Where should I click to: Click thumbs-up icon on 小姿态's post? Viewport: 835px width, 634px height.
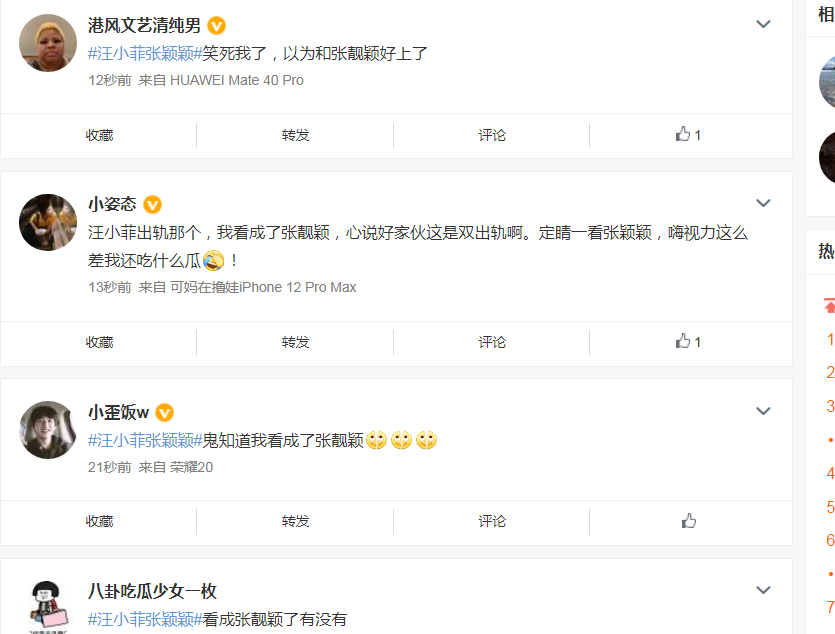pos(687,342)
